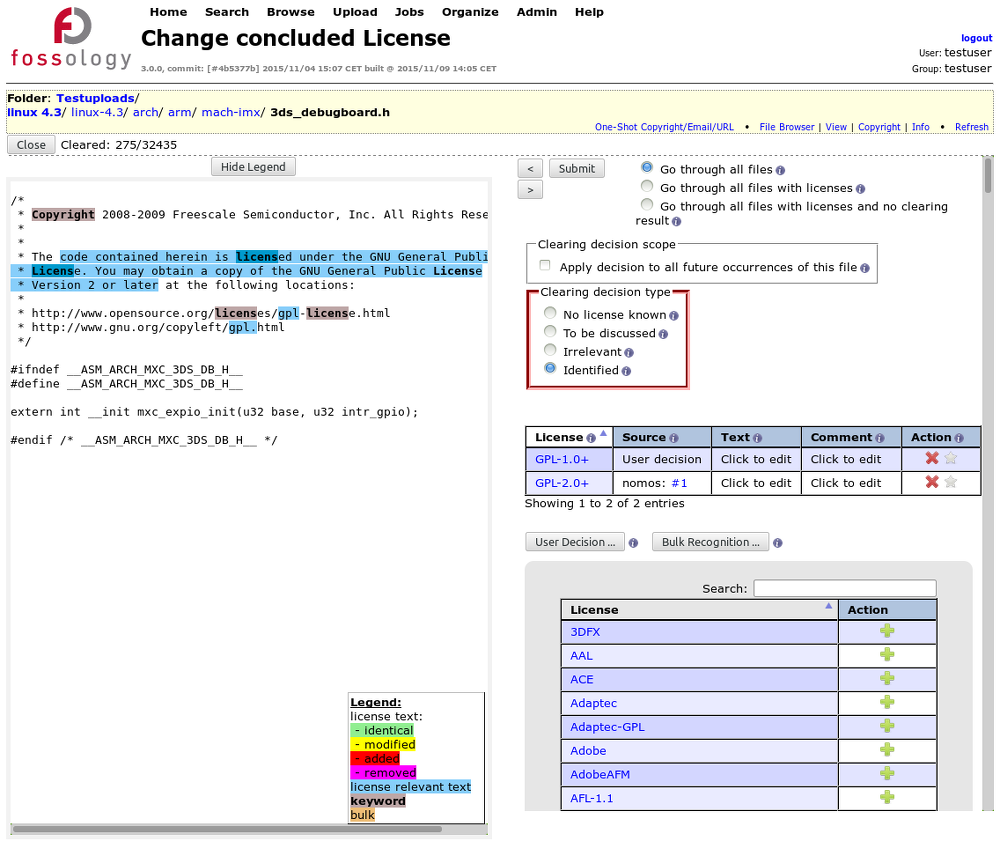
Task: Focus the license Search field
Action: click(844, 588)
